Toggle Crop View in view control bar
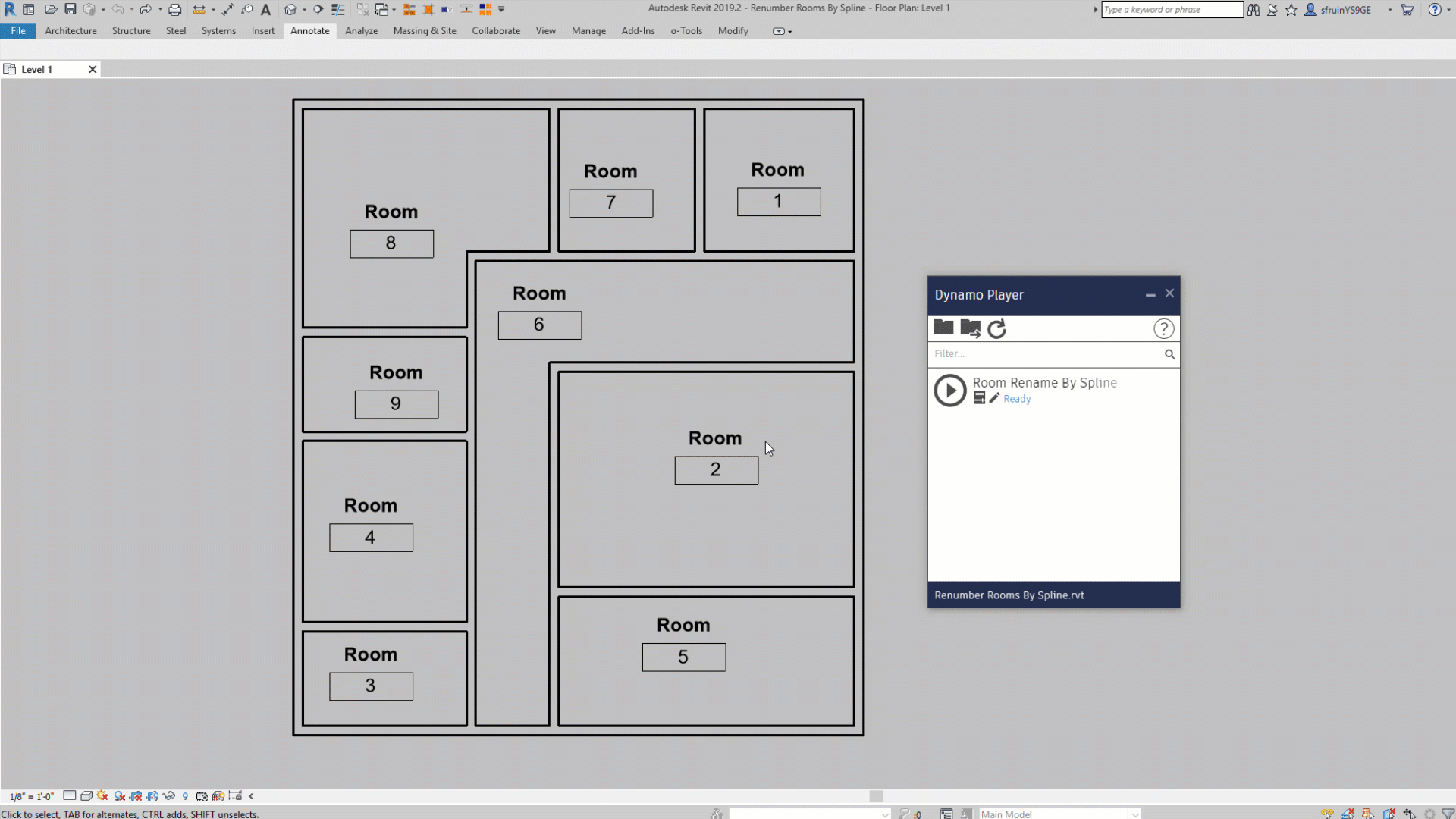Image resolution: width=1456 pixels, height=819 pixels. tap(136, 796)
